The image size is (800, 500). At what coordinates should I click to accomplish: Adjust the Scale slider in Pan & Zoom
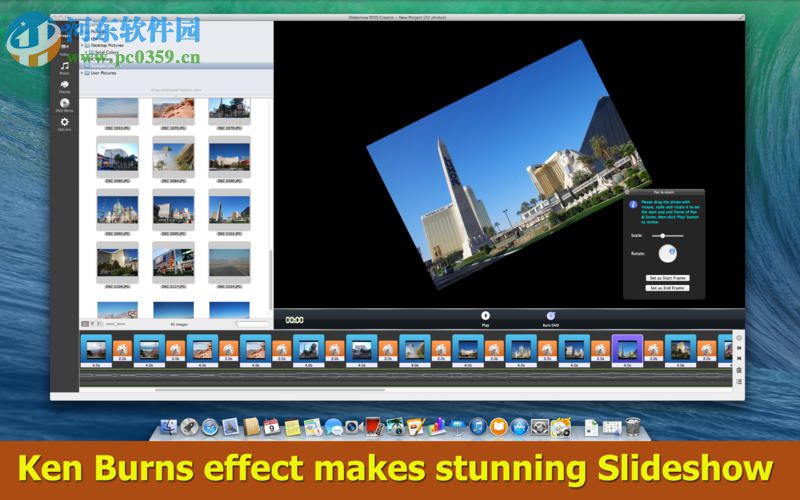coord(667,236)
